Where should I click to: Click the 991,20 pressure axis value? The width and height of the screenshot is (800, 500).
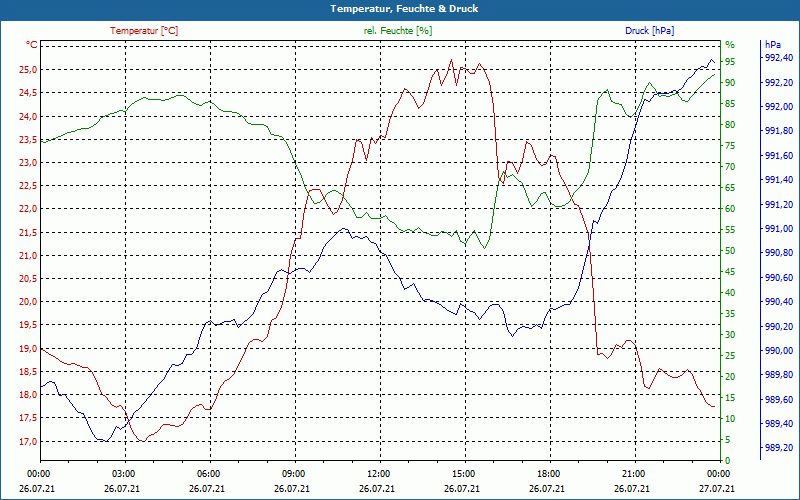click(779, 205)
